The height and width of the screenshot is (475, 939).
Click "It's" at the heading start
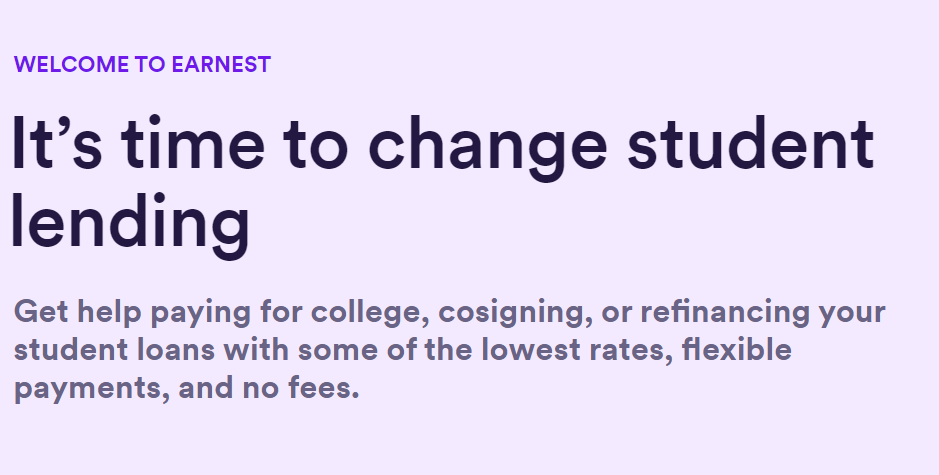pyautogui.click(x=56, y=146)
